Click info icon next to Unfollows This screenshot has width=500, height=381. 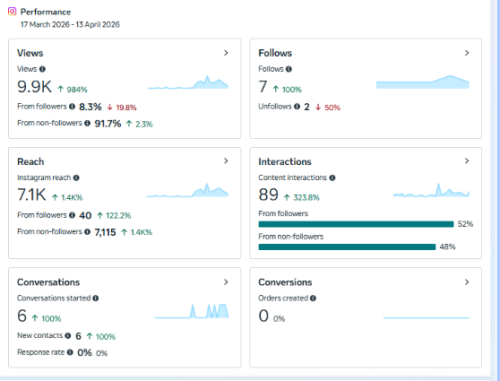297,106
